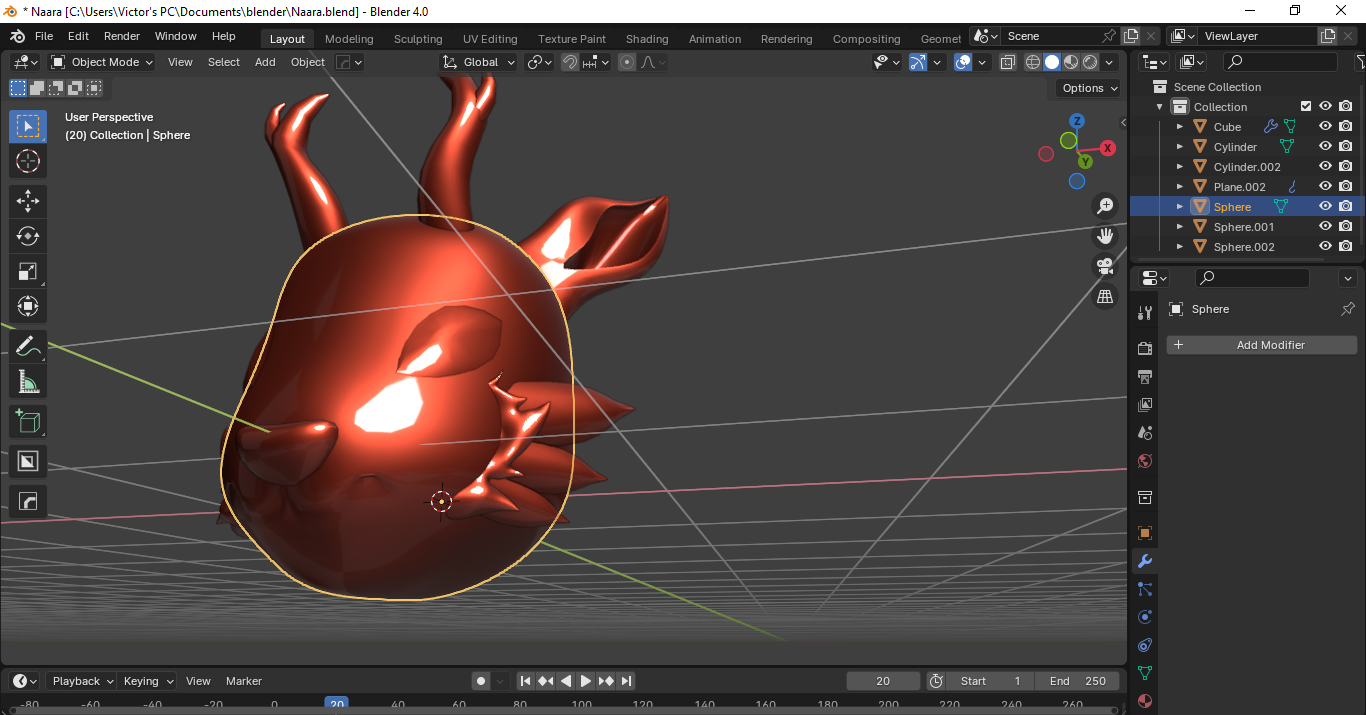Switch to the Shading workspace tab

click(647, 39)
